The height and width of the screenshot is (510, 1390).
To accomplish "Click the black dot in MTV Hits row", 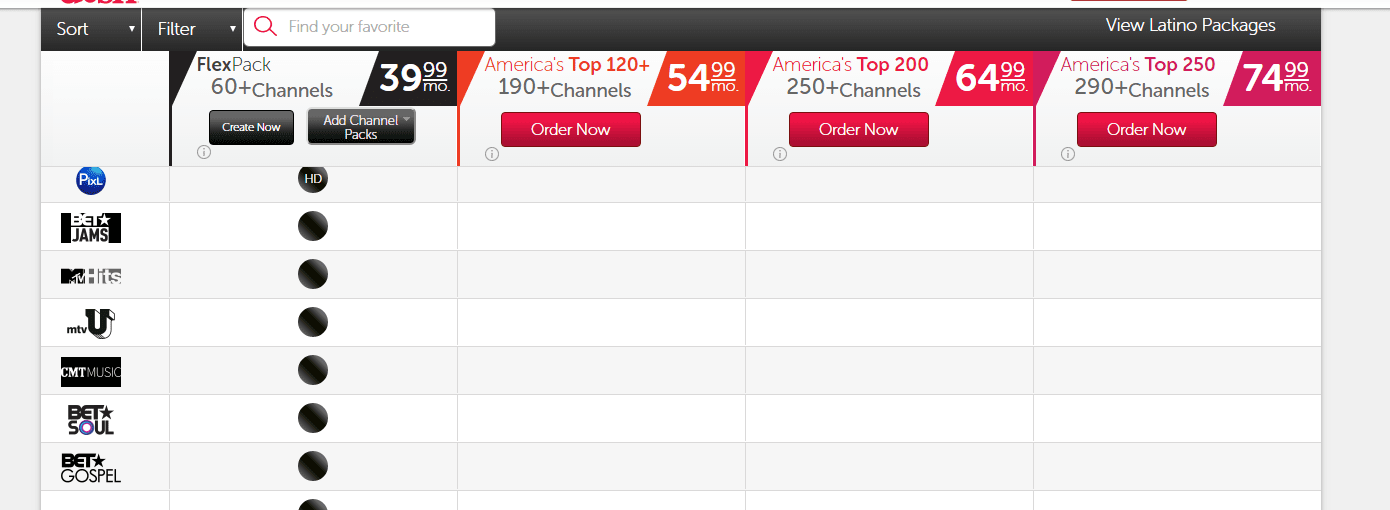I will click(x=313, y=274).
